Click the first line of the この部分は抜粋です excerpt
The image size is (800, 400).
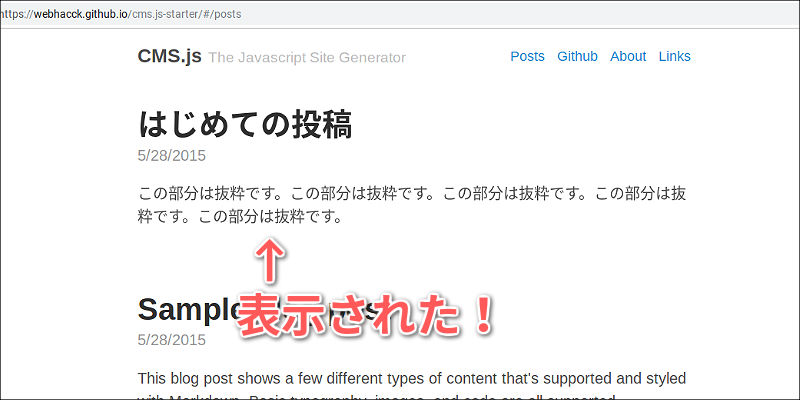click(x=412, y=194)
